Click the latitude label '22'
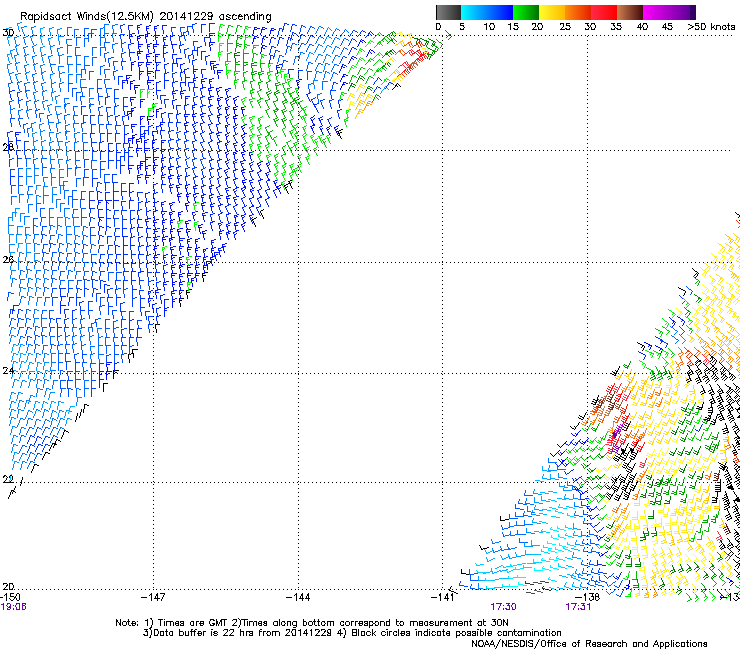 [8, 479]
